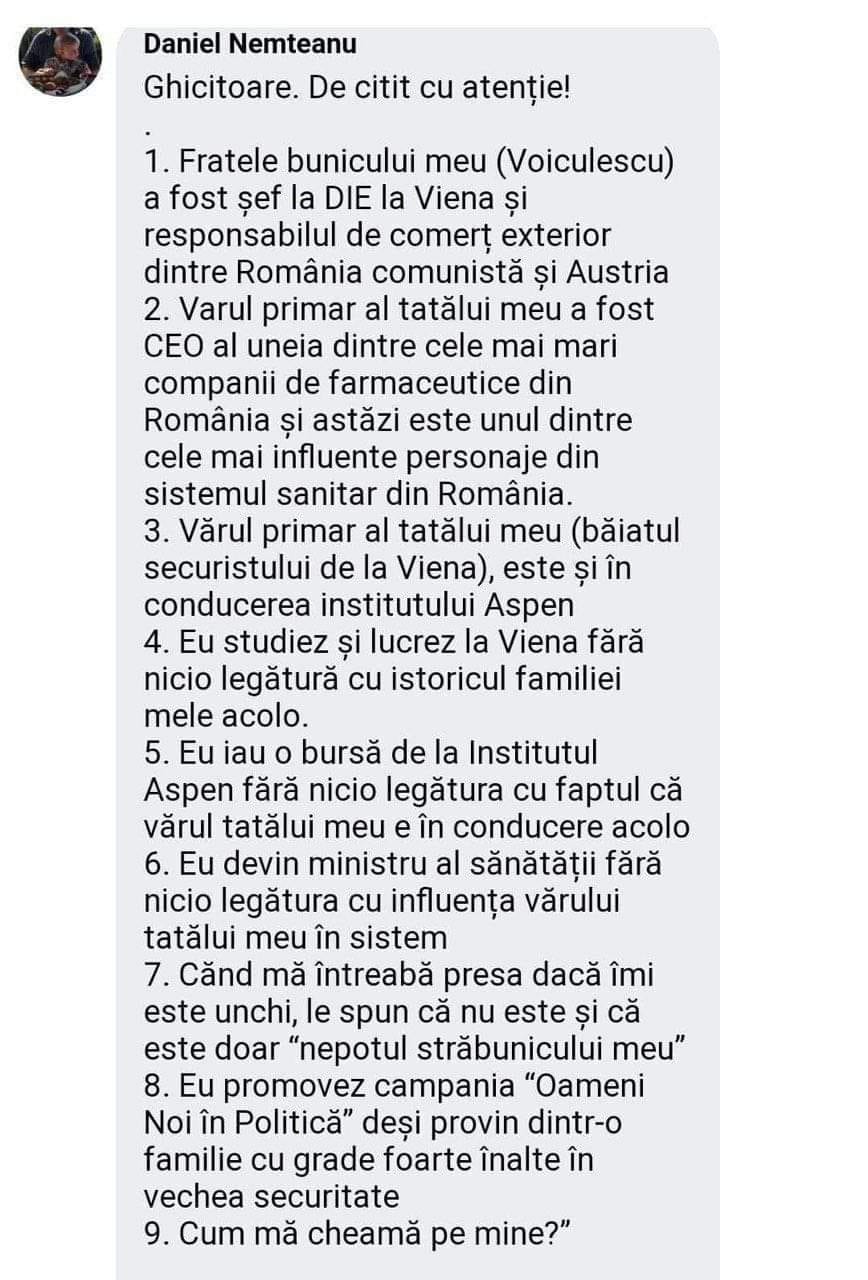Click point 6 "Eu devin ministru al sănătății"
The image size is (868, 1280).
pos(402,862)
